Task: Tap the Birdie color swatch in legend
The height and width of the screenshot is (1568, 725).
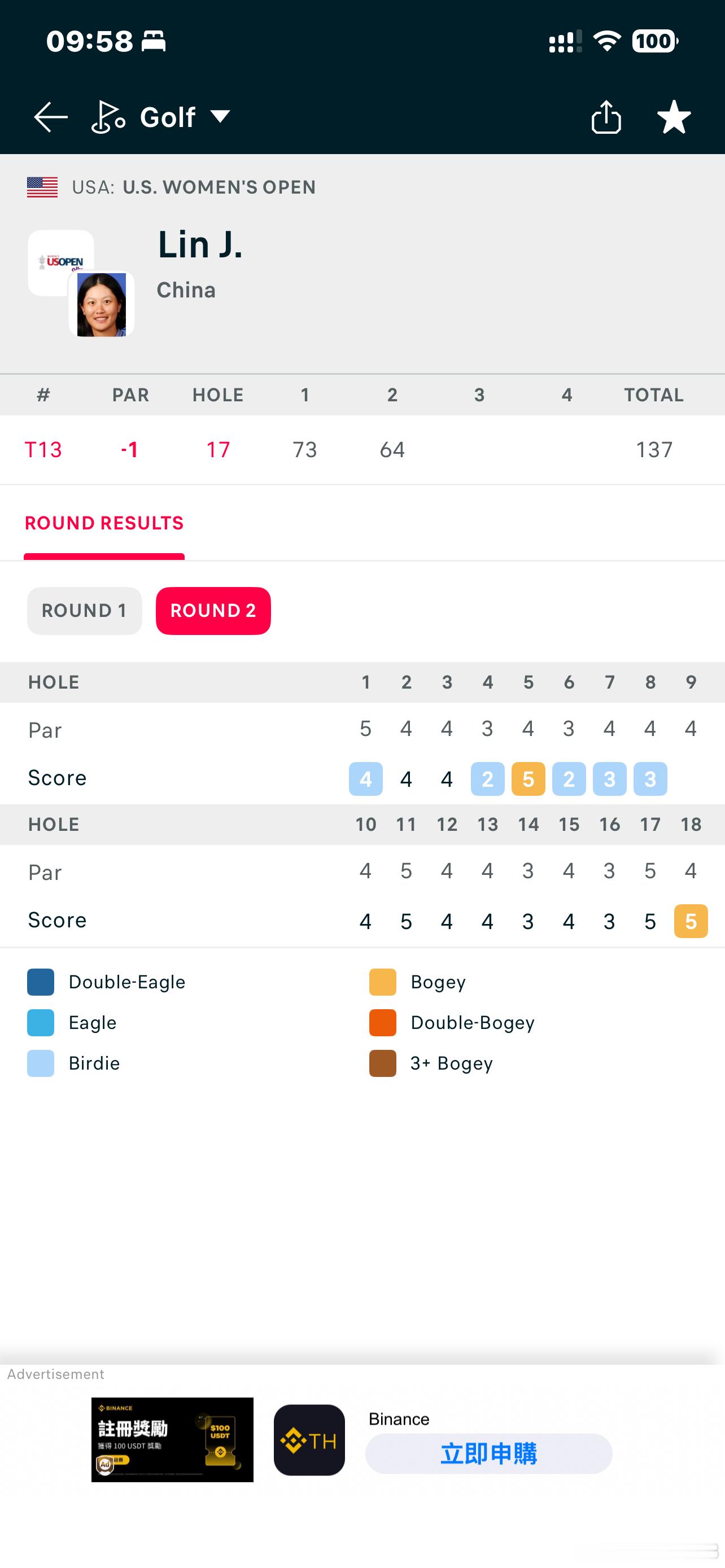Action: click(41, 1063)
